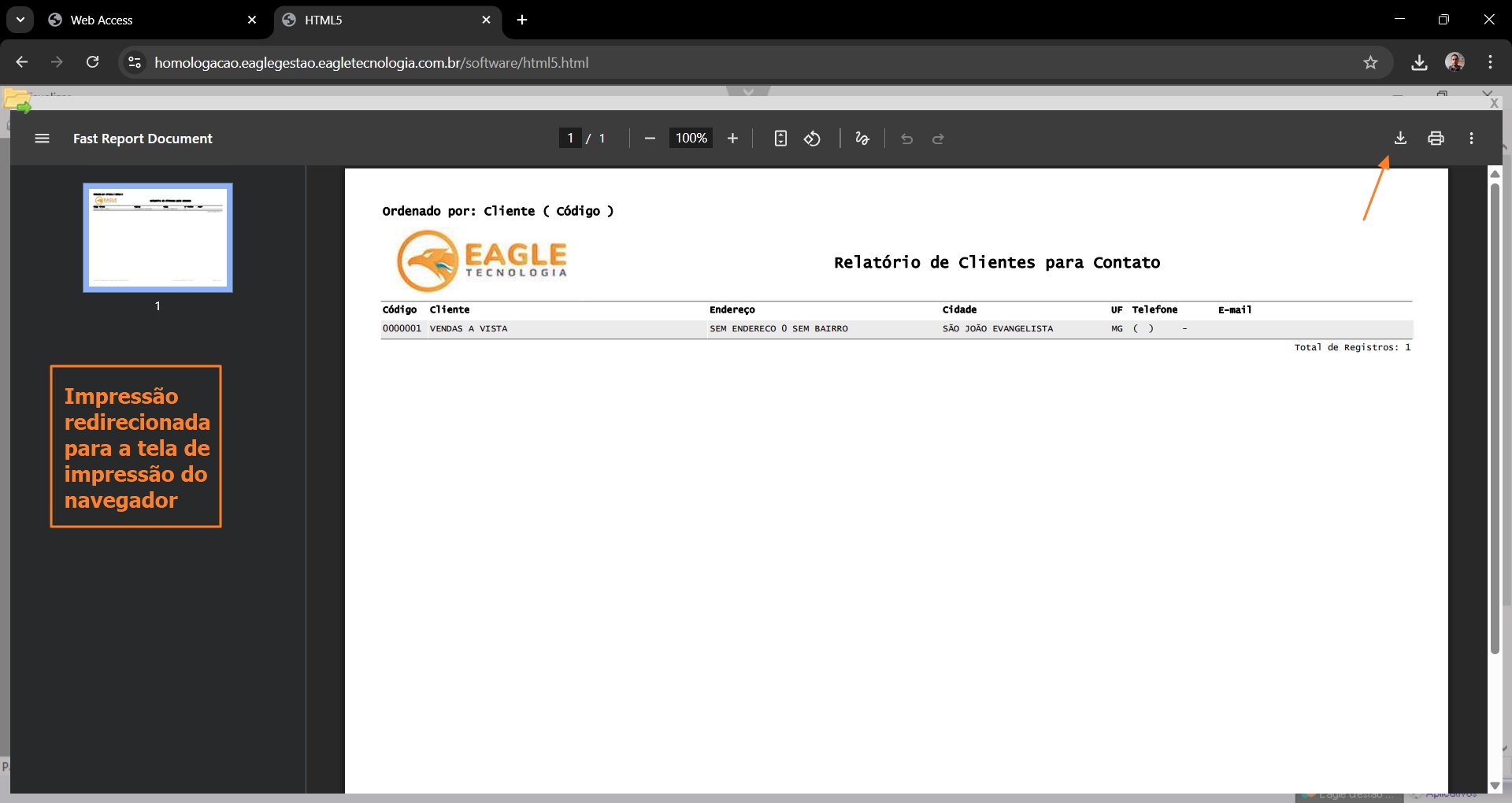Open the browser downloads panel
The image size is (1512, 803).
1419,62
